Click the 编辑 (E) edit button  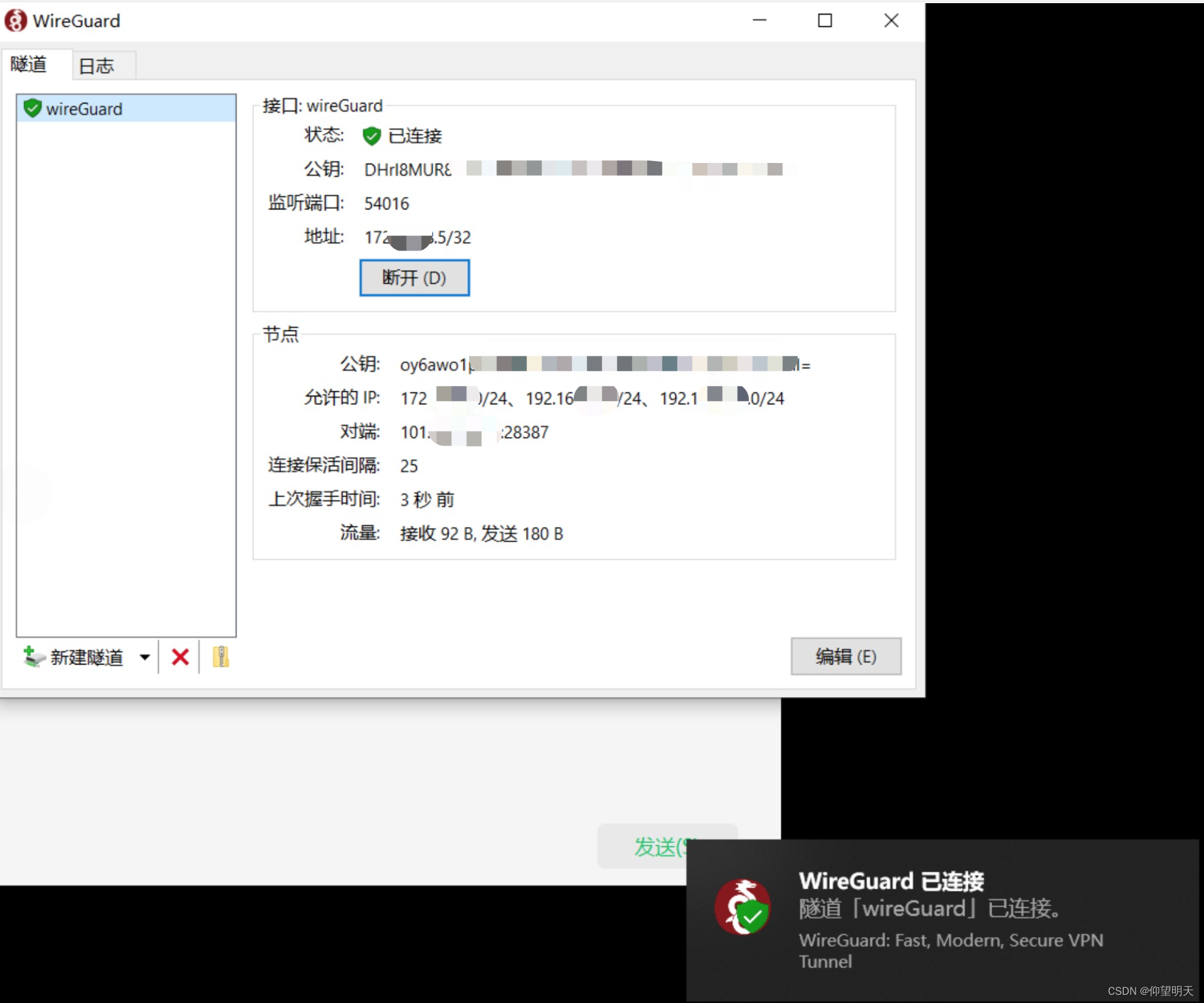845,656
